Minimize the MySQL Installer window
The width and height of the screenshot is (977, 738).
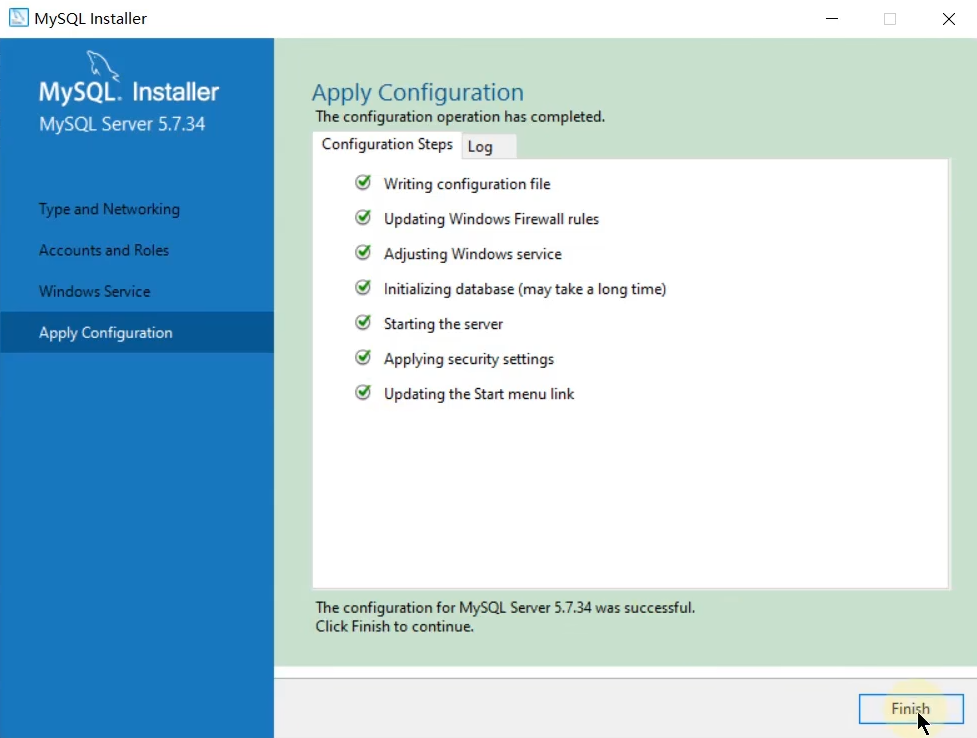[832, 19]
